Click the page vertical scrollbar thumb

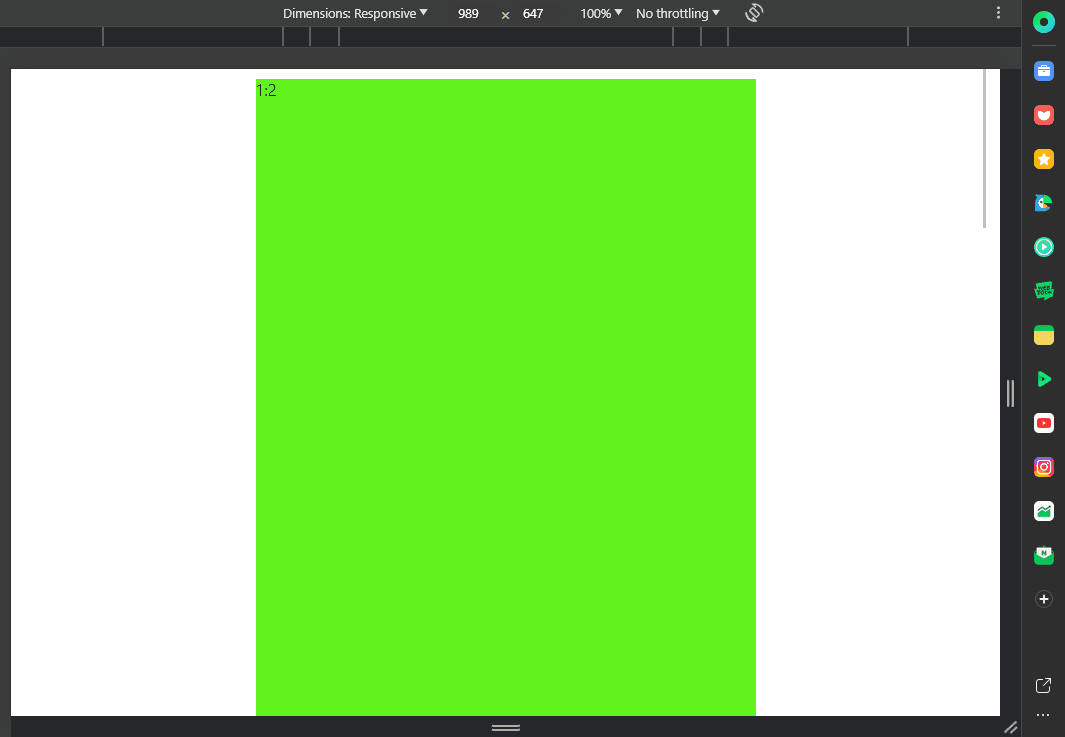984,149
